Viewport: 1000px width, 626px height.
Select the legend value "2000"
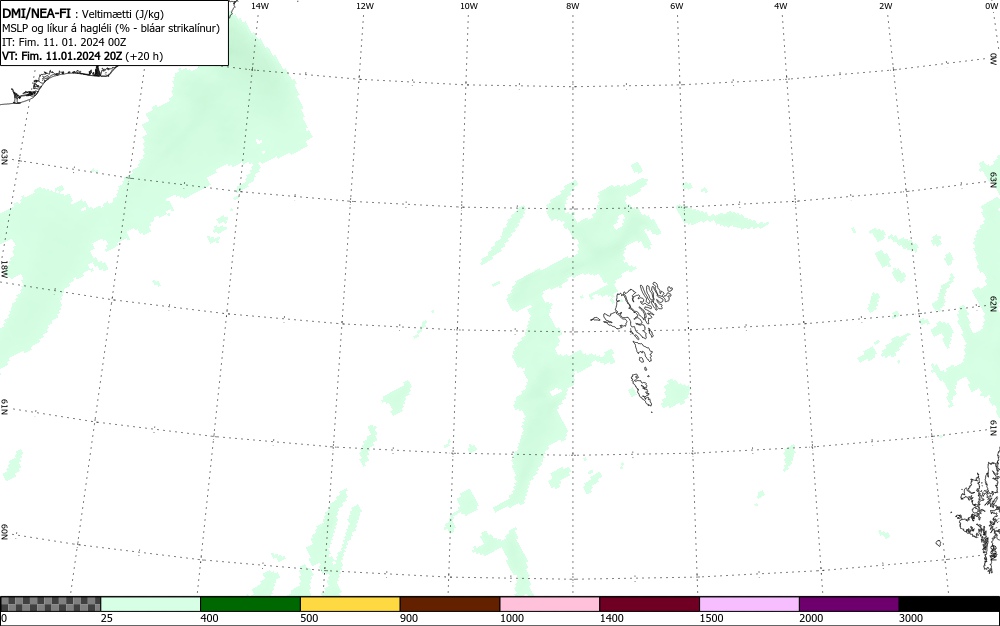(x=811, y=618)
